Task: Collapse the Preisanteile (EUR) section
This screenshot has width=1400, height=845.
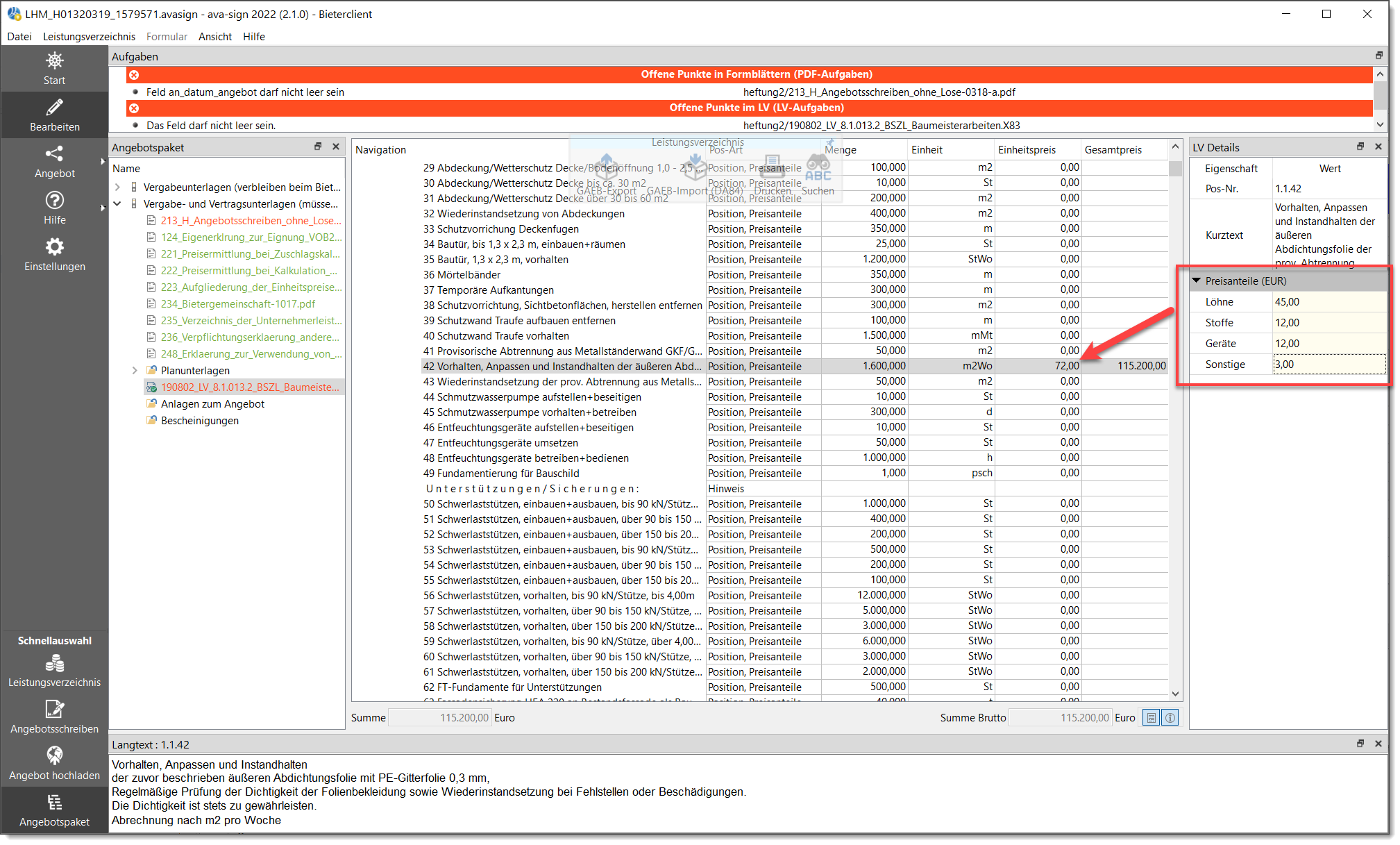Action: point(1197,281)
